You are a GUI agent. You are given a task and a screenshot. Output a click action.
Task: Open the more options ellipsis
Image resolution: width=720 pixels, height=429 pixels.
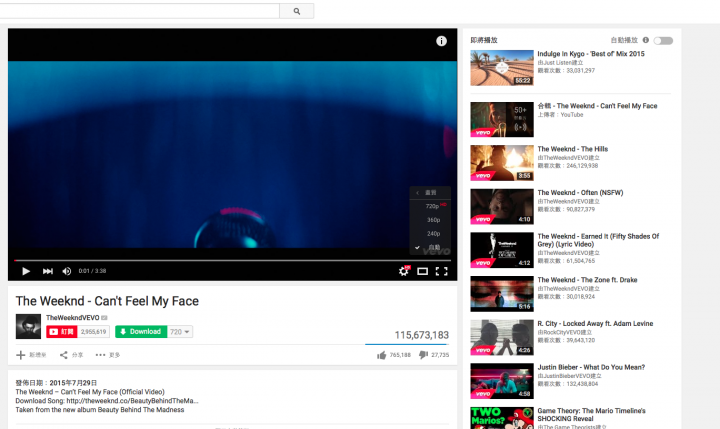coord(100,355)
